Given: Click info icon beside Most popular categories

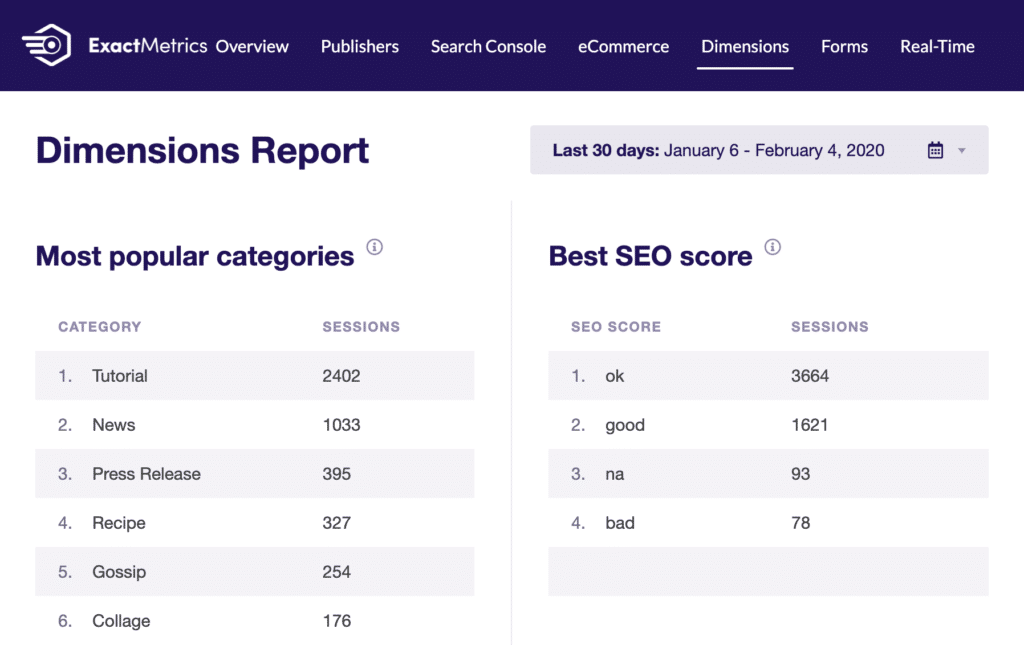Looking at the screenshot, I should pos(374,247).
